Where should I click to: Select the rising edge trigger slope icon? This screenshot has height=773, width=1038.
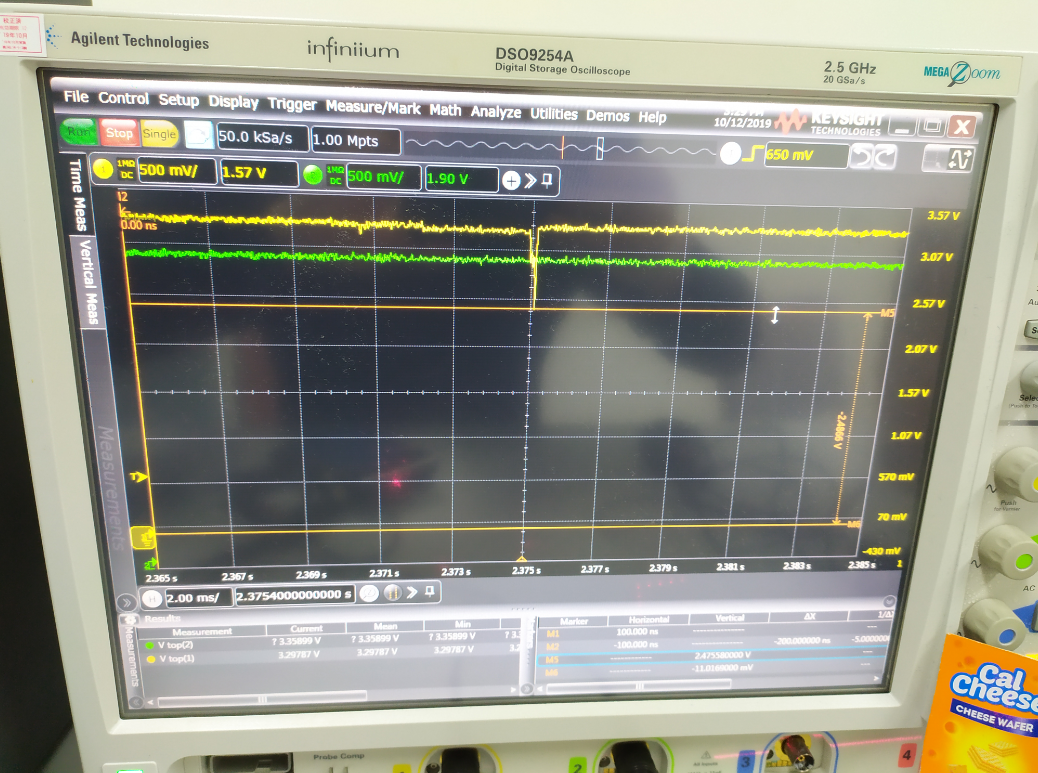pos(751,154)
